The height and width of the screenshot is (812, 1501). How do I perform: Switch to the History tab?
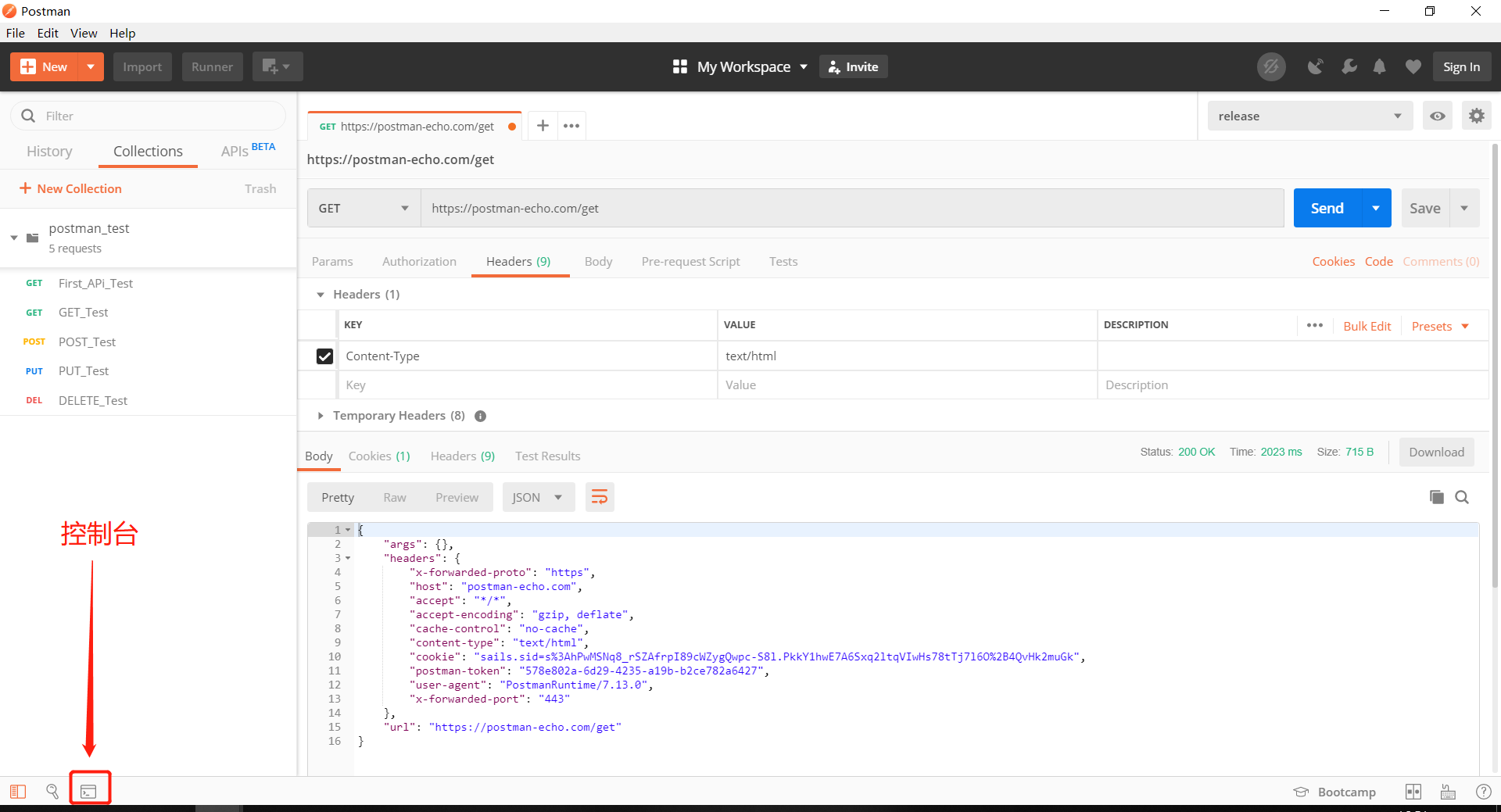49,151
